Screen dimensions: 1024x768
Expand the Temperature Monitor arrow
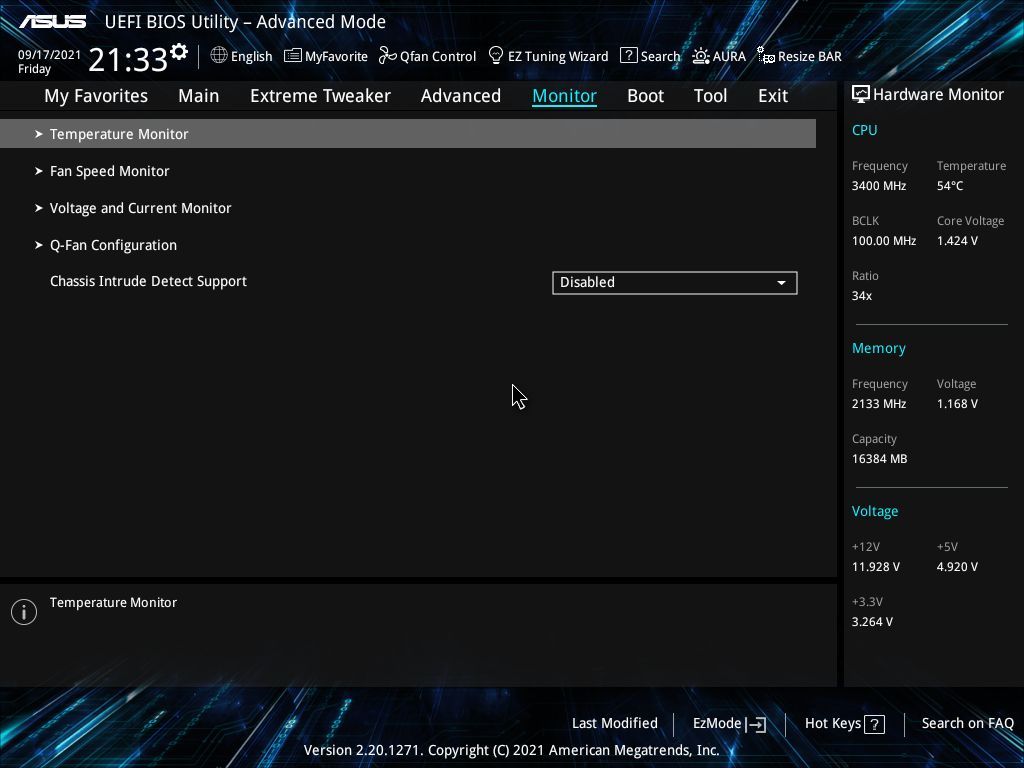click(x=39, y=134)
